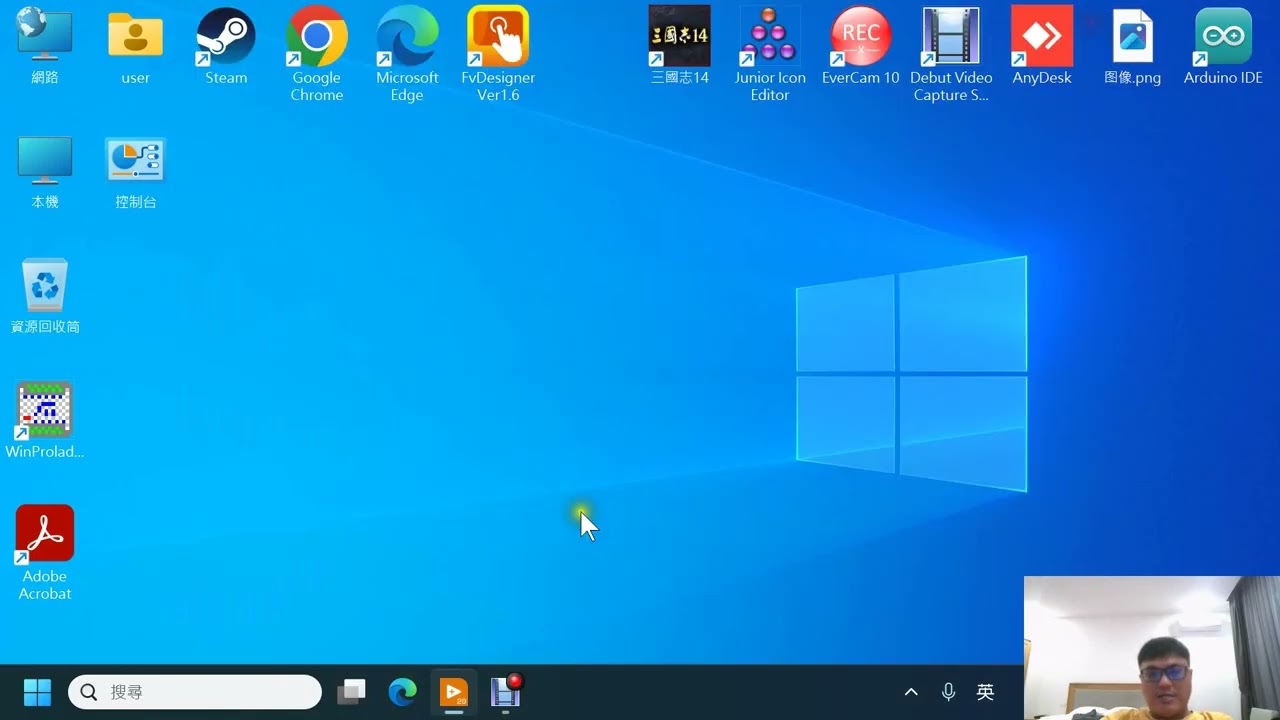Open the Windows Start menu
Screen dimensions: 1280x720
click(37, 692)
